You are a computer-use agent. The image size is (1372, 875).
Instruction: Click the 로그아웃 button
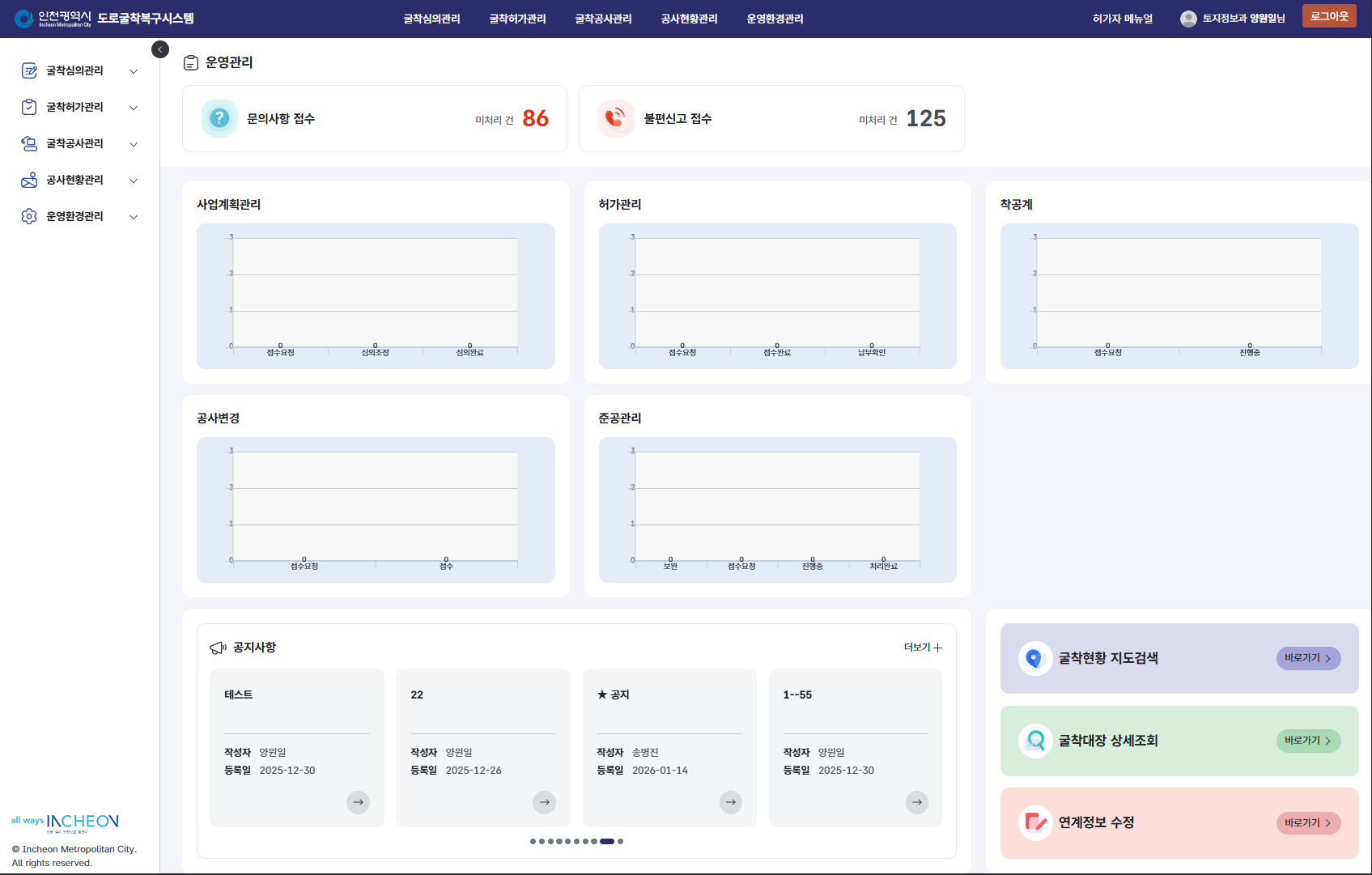click(x=1328, y=16)
